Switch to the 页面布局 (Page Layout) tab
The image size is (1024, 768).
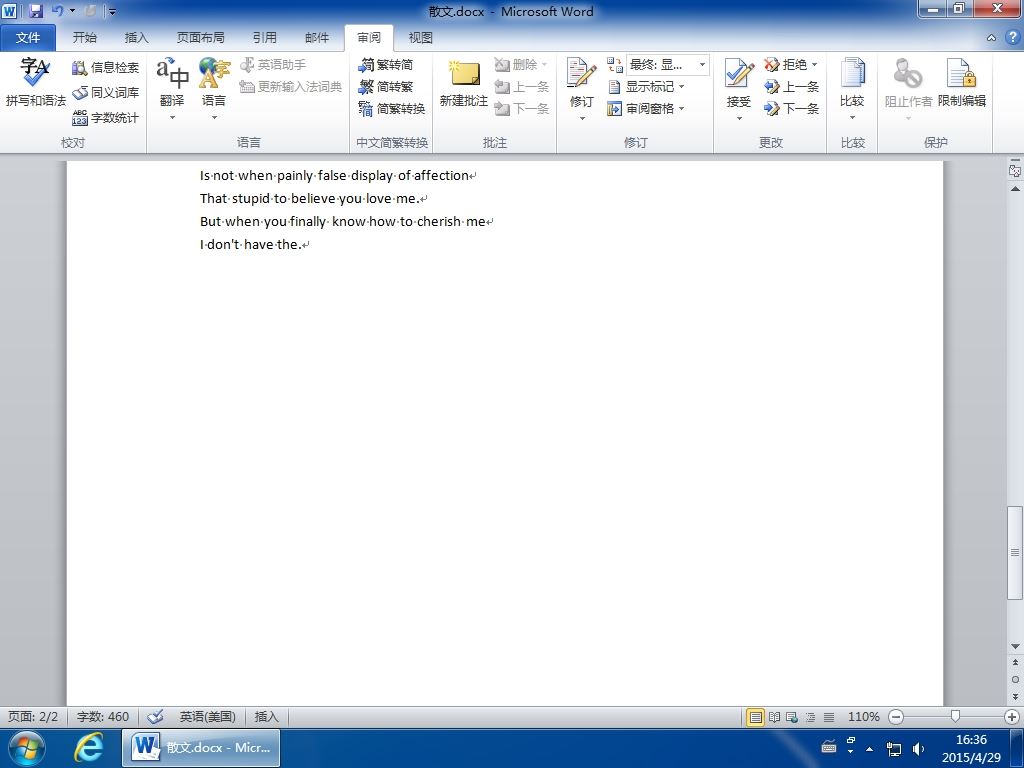pyautogui.click(x=200, y=38)
